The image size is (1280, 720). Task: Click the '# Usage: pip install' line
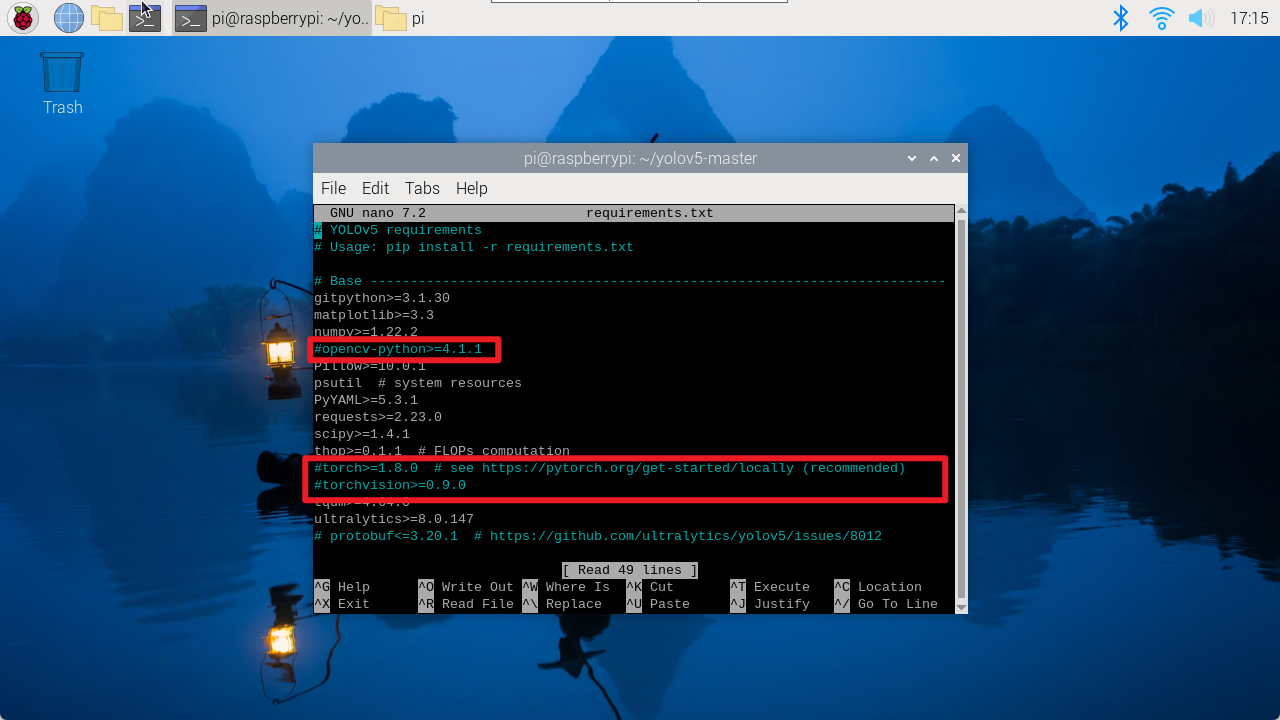[474, 247]
